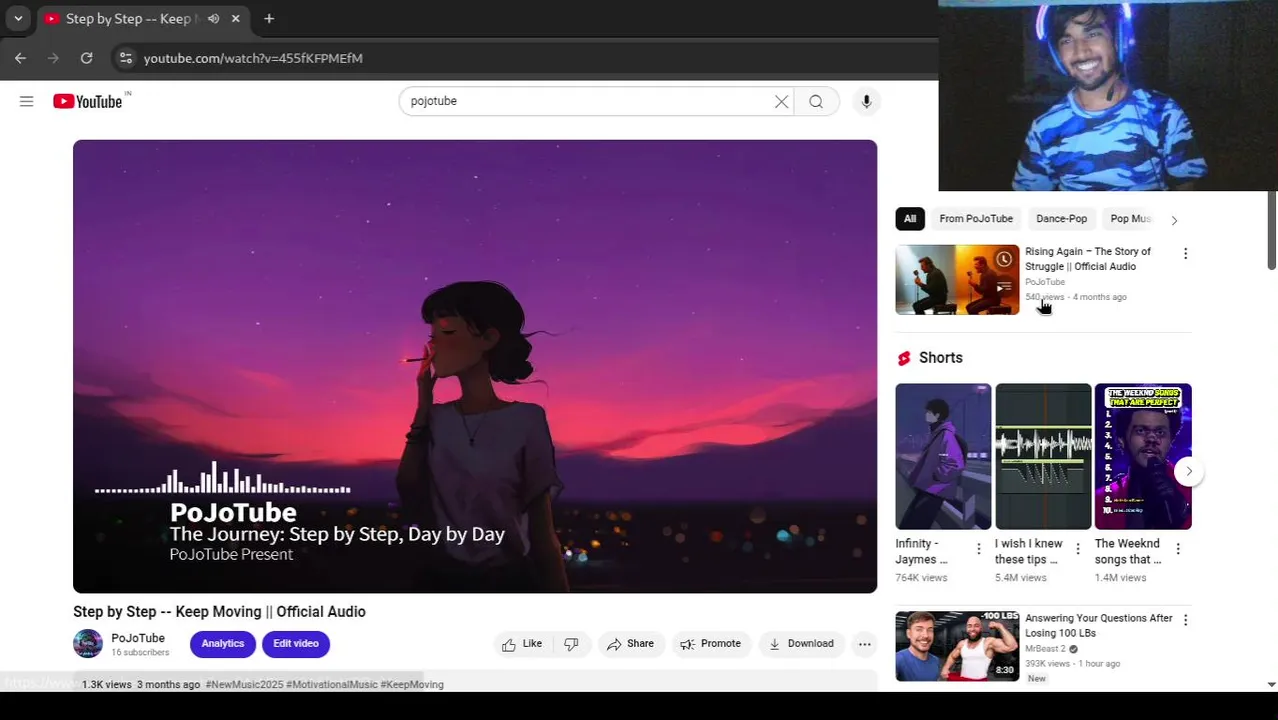Open options for Infinity short

(979, 549)
